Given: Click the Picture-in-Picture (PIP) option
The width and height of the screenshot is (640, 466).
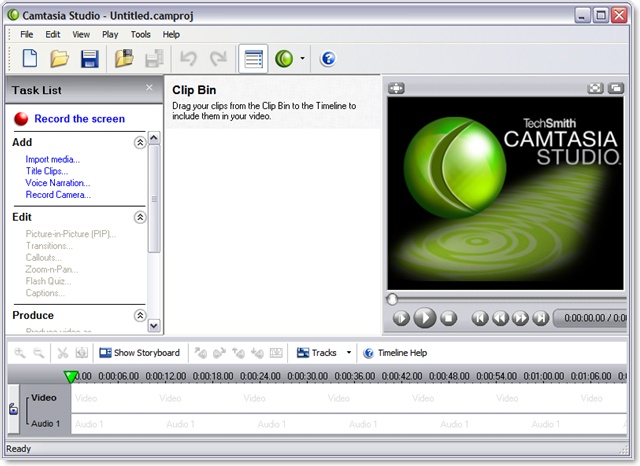Looking at the screenshot, I should [x=71, y=234].
